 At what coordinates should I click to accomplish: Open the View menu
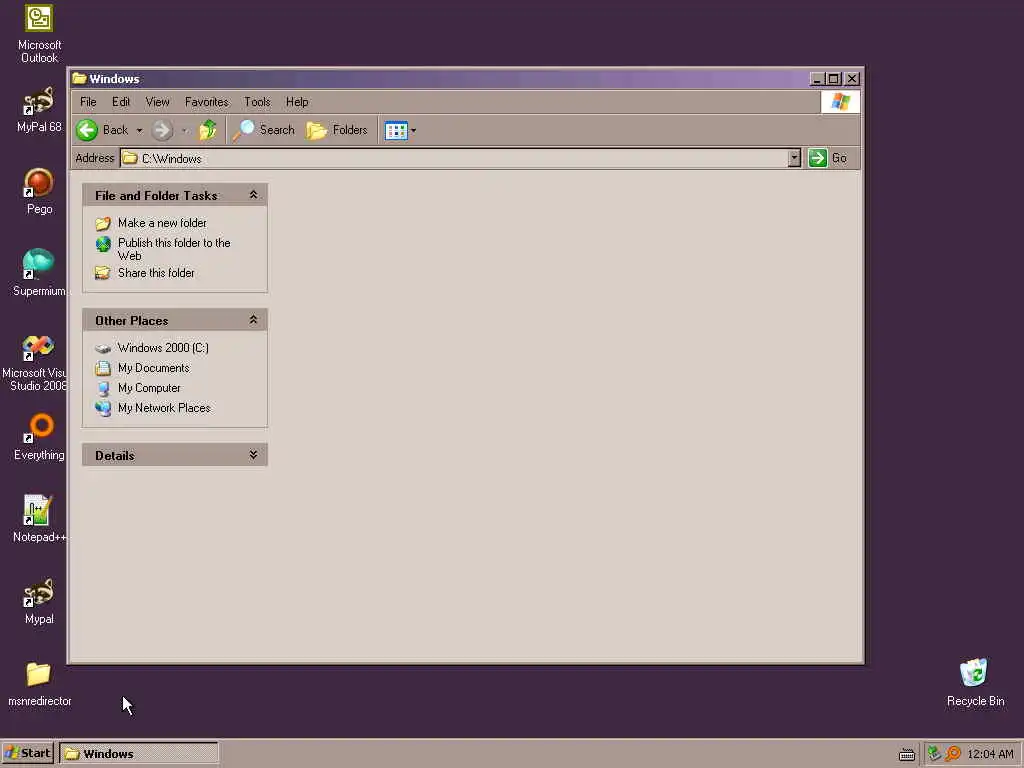(x=157, y=102)
